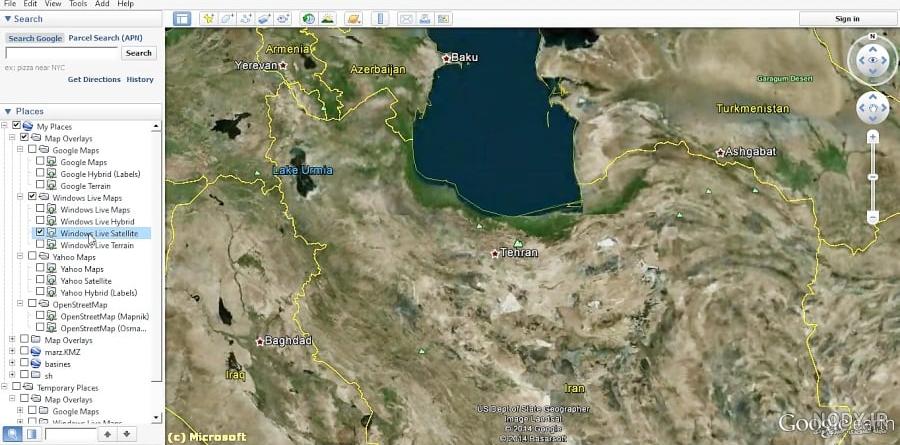
Task: Select the Add Image Overlay tool
Action: point(265,18)
